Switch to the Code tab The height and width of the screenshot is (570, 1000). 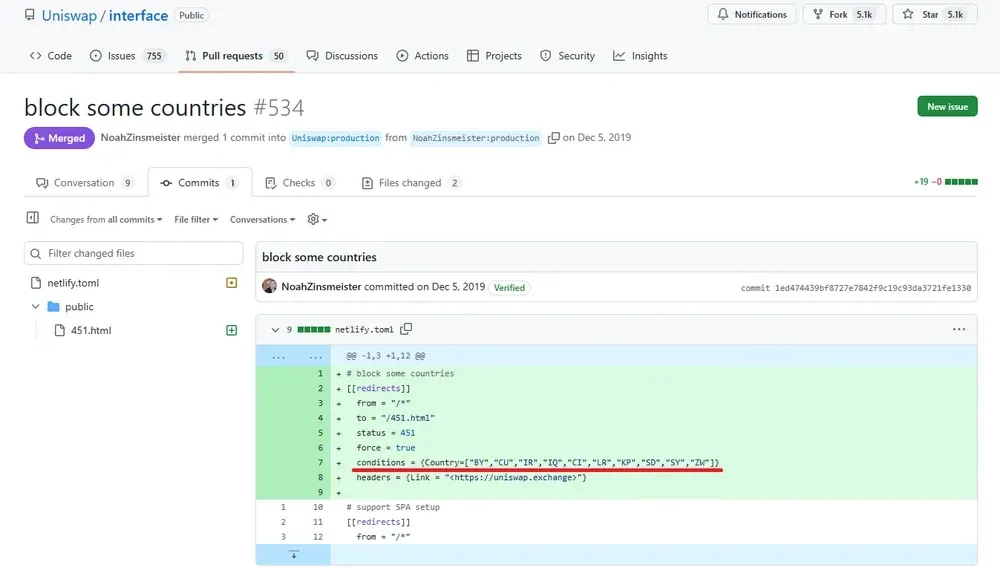click(50, 55)
